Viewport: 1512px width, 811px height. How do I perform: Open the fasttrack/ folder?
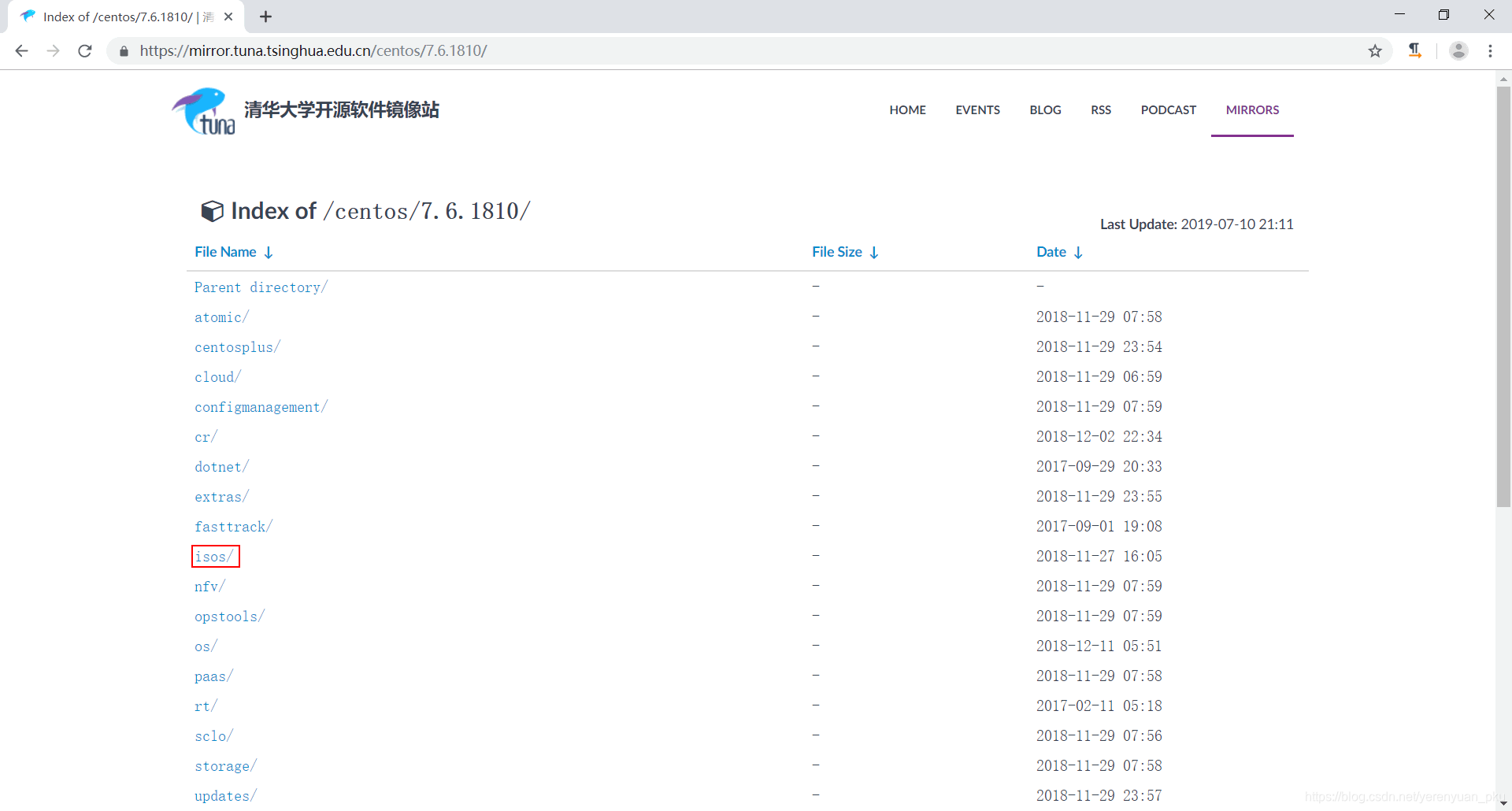point(233,527)
